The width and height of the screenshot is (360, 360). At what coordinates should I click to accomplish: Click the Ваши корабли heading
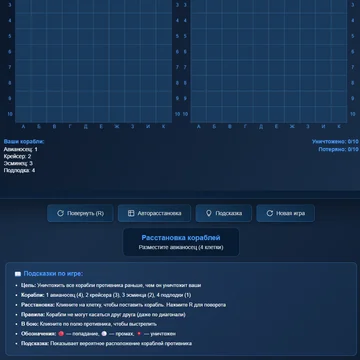[x=24, y=142]
